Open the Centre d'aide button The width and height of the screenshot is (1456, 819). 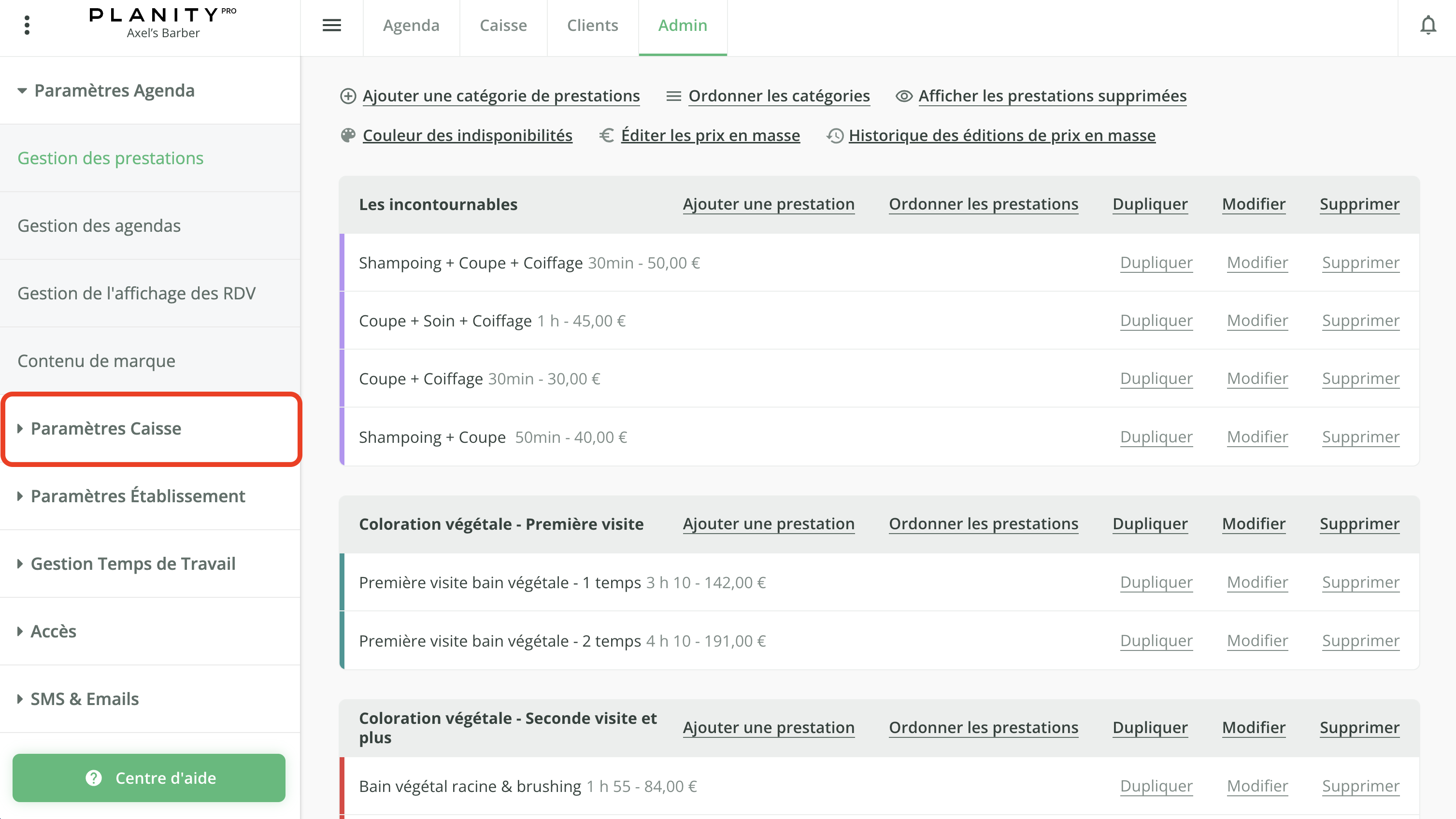[149, 778]
